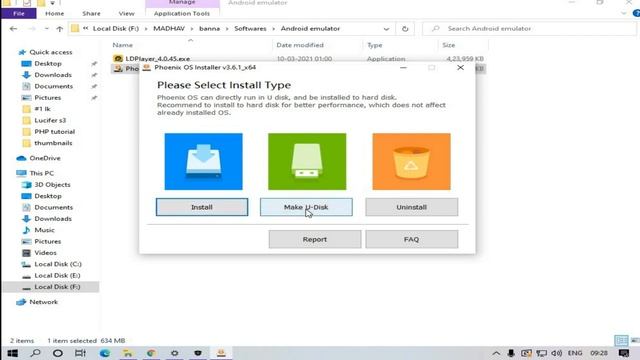The height and width of the screenshot is (360, 640).
Task: Select the Manage contextual tab
Action: 182,3
